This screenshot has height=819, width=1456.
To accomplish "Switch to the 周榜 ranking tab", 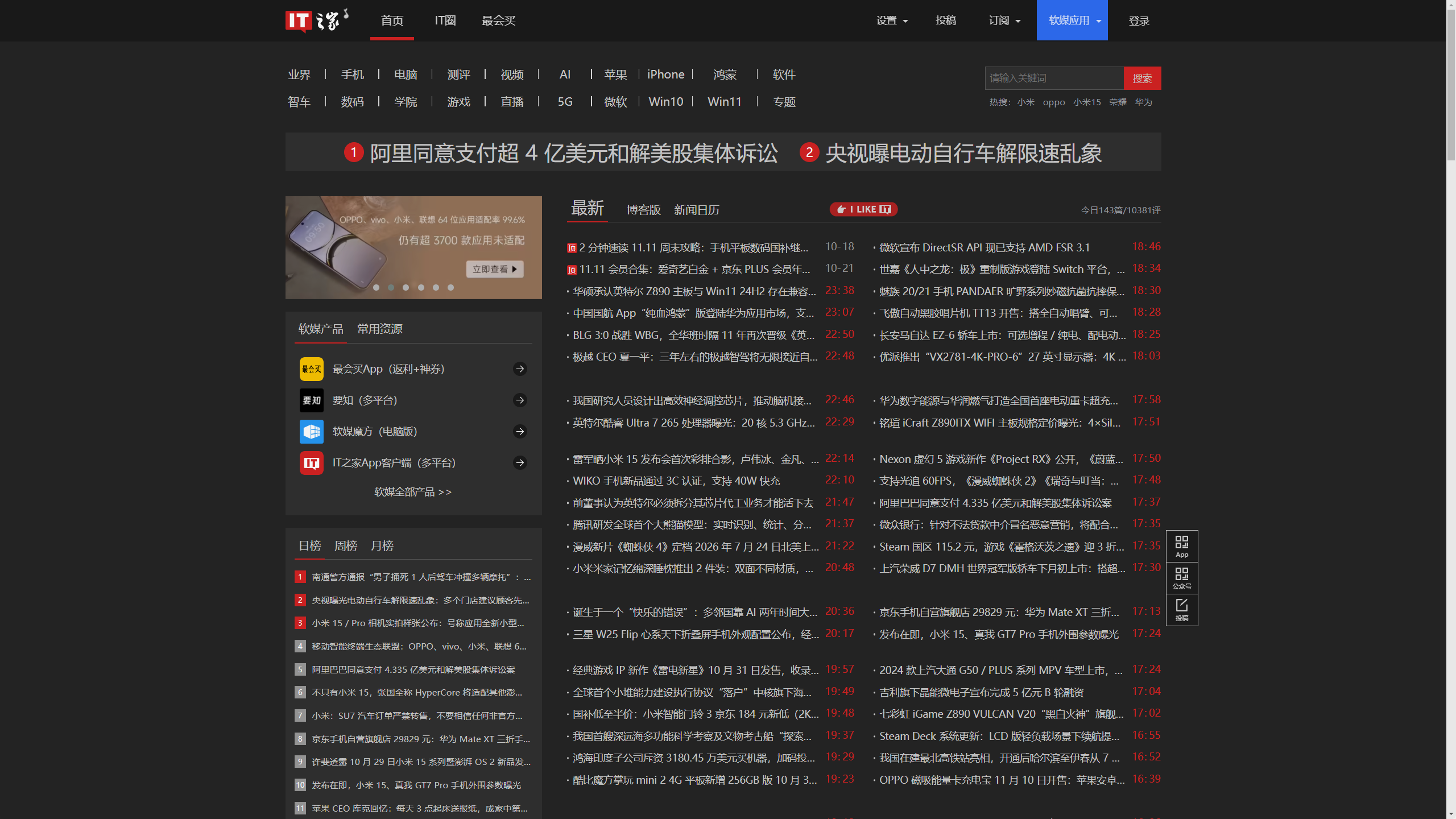I will point(346,546).
